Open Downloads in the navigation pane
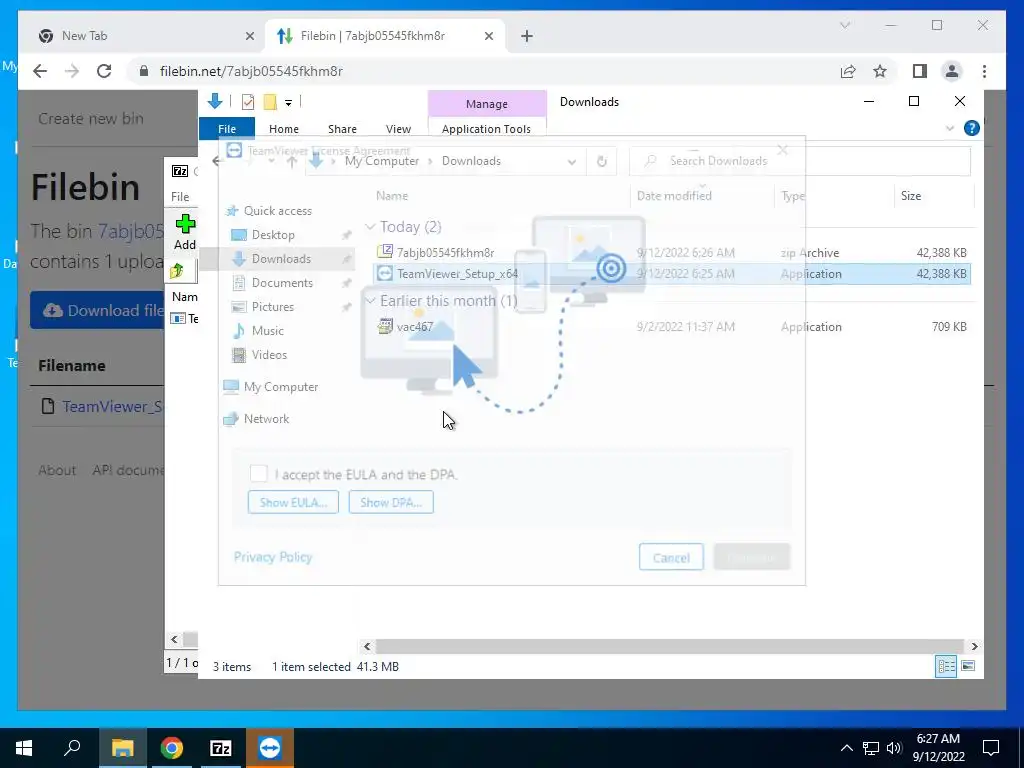This screenshot has height=768, width=1024. point(281,259)
